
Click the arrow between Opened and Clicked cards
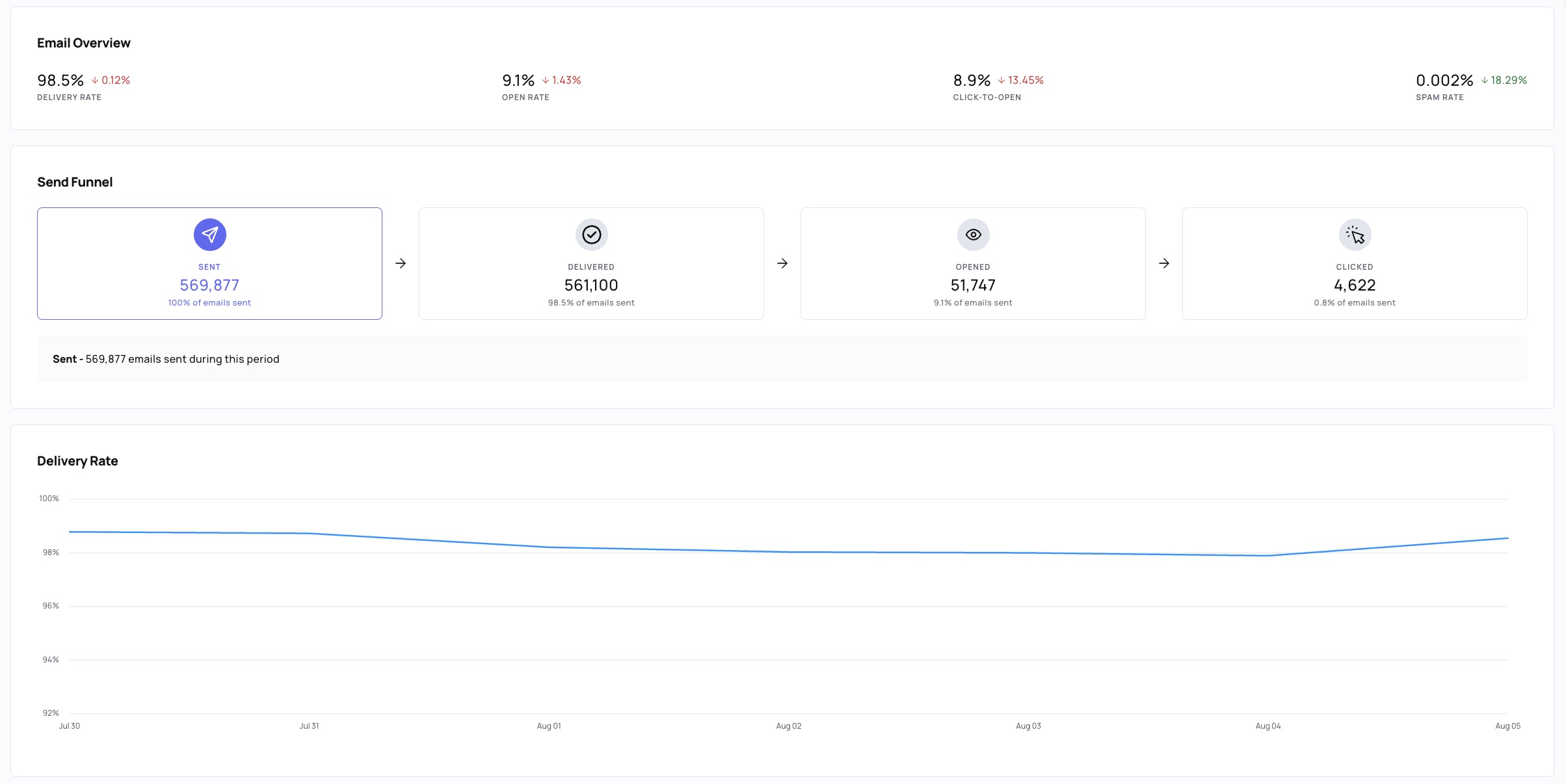pos(1164,263)
